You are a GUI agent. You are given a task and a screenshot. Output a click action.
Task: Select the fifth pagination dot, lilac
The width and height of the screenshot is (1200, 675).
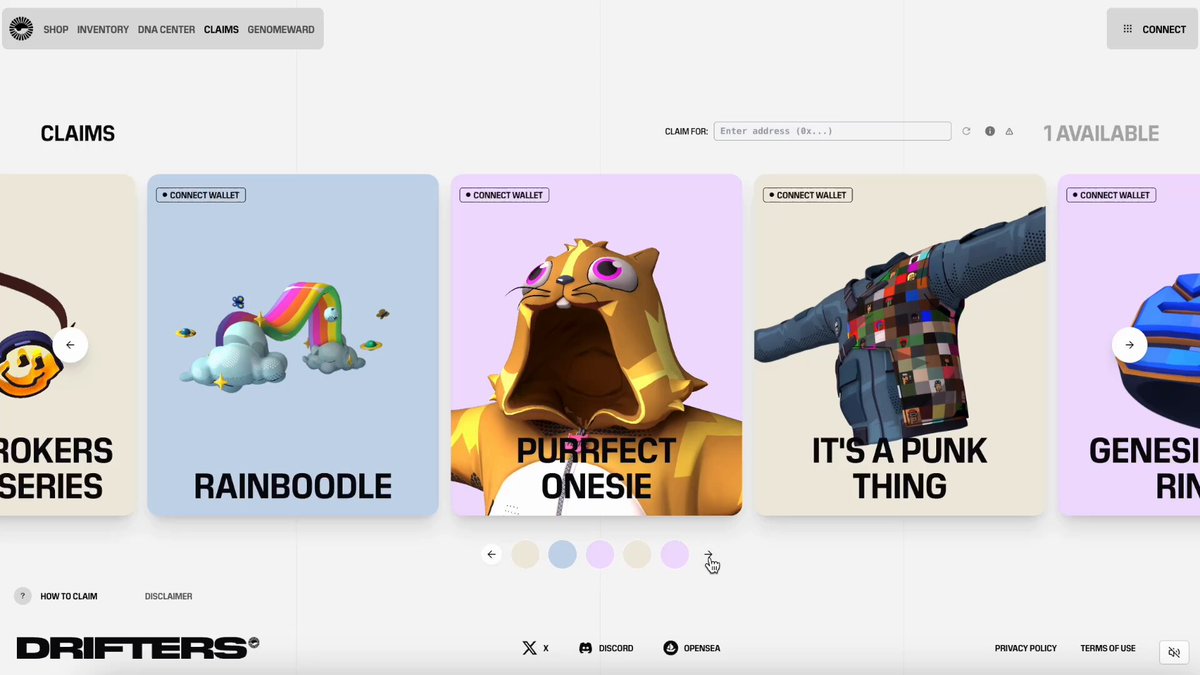[675, 554]
